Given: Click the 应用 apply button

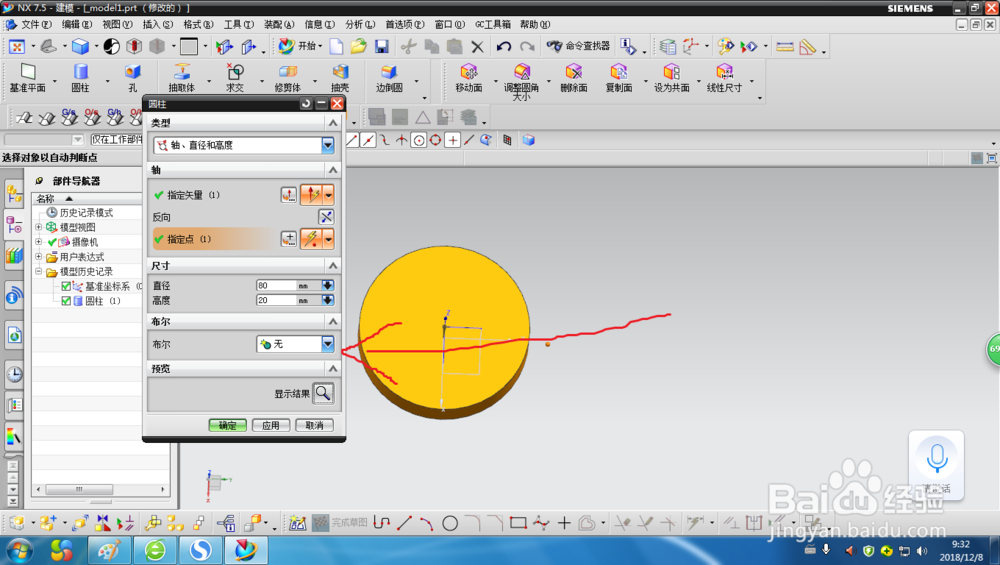Looking at the screenshot, I should [x=271, y=425].
